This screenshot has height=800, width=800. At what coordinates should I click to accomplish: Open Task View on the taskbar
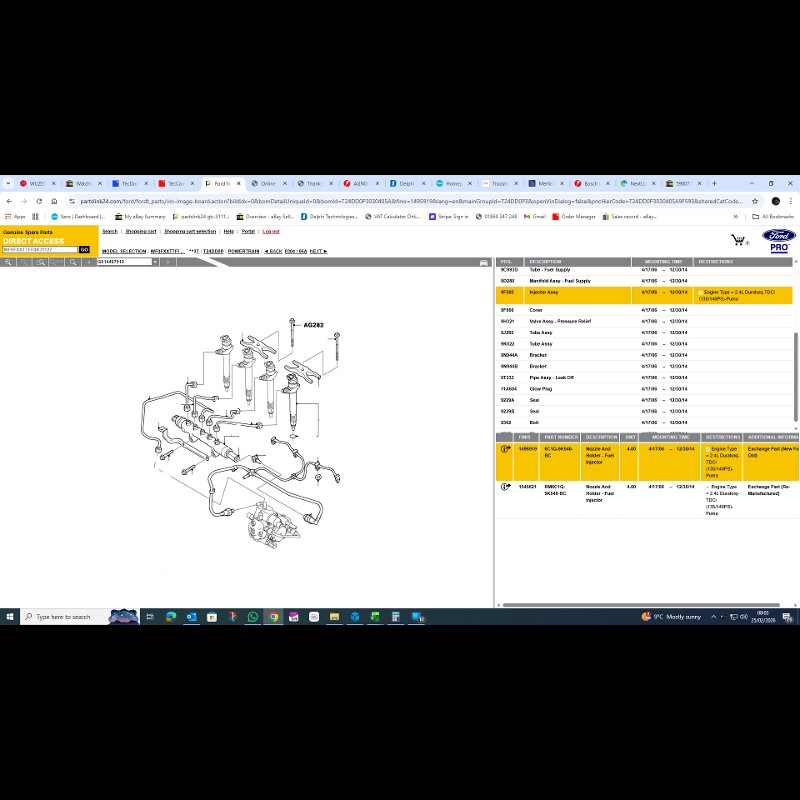click(150, 617)
